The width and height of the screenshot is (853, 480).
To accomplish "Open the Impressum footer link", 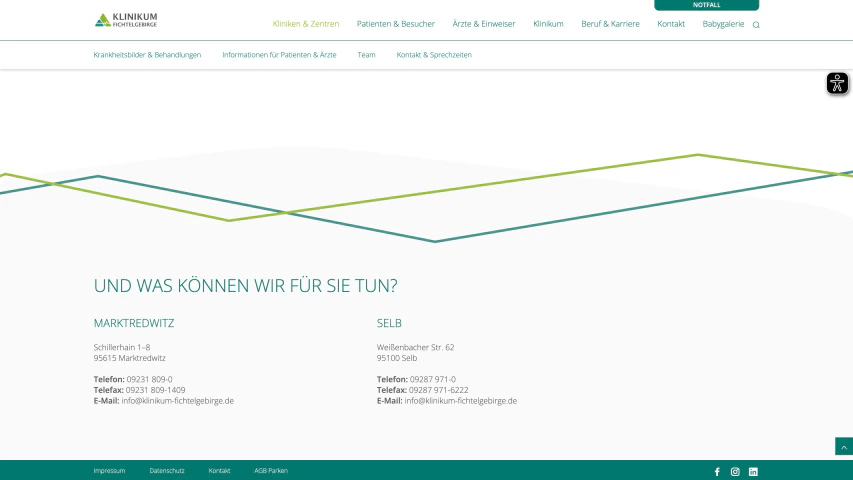I will coord(109,471).
